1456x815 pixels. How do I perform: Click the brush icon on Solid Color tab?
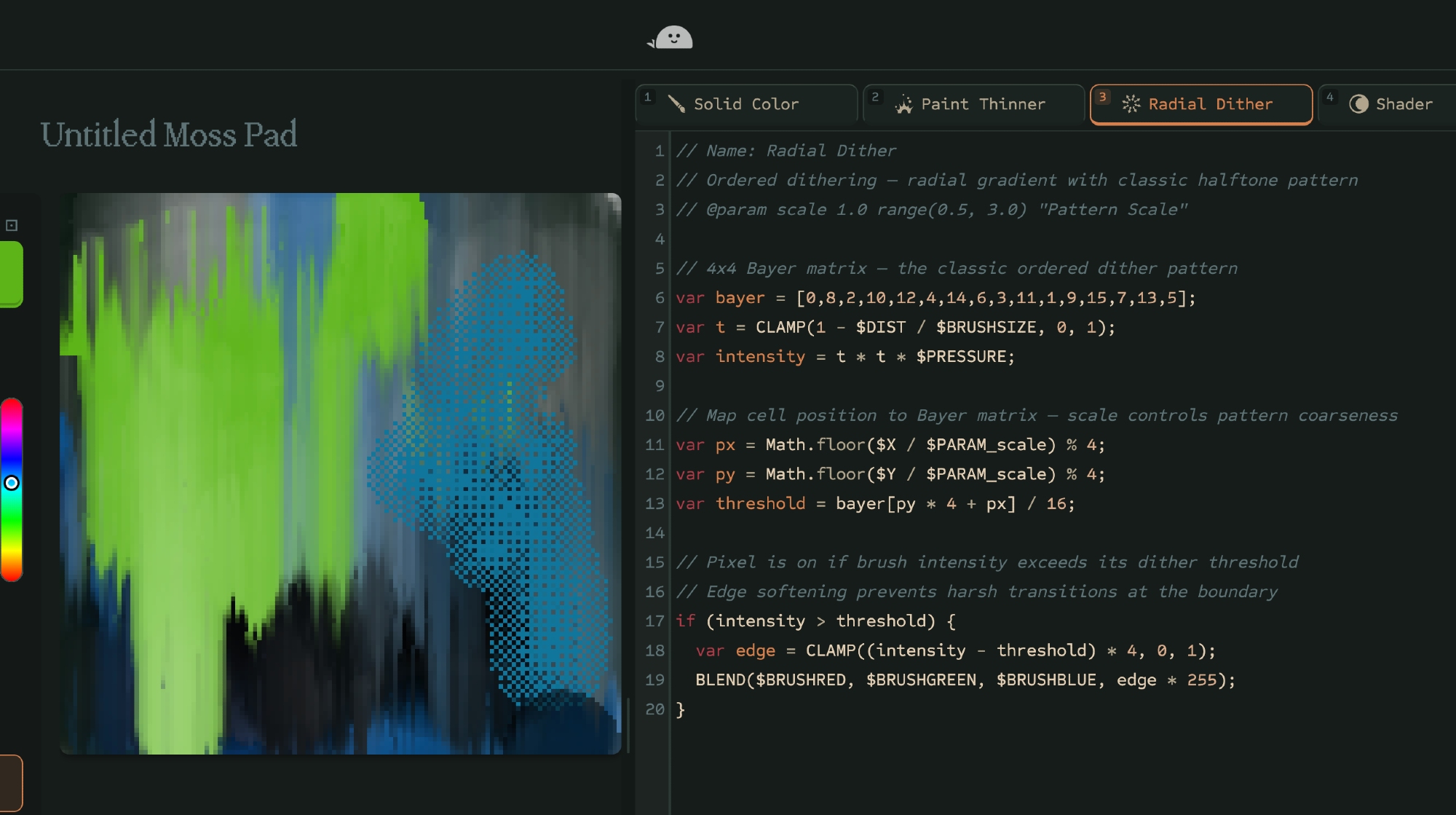(x=676, y=104)
